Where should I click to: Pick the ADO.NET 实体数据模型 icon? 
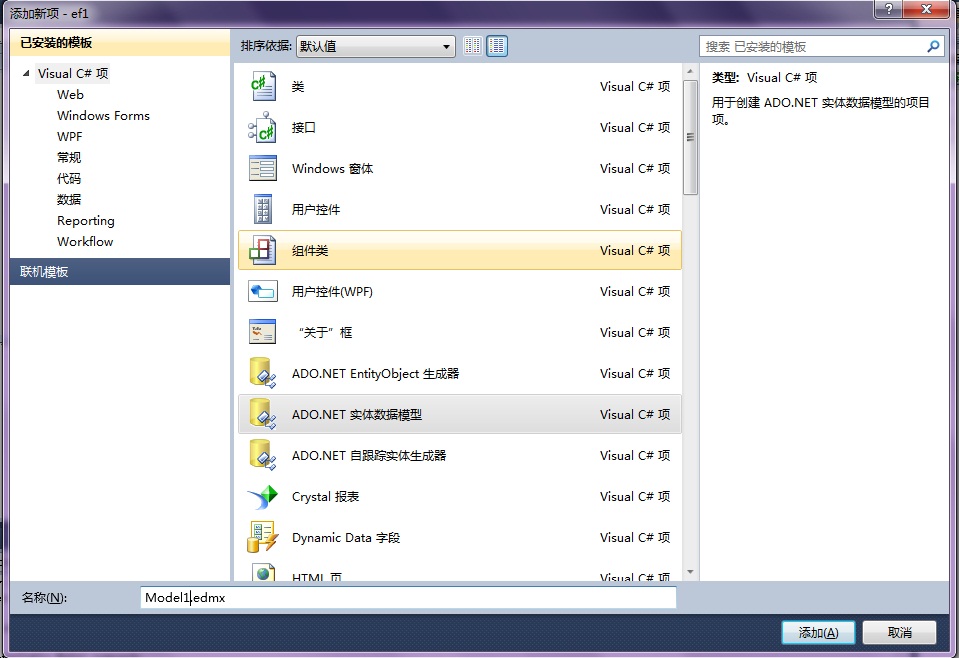point(262,414)
